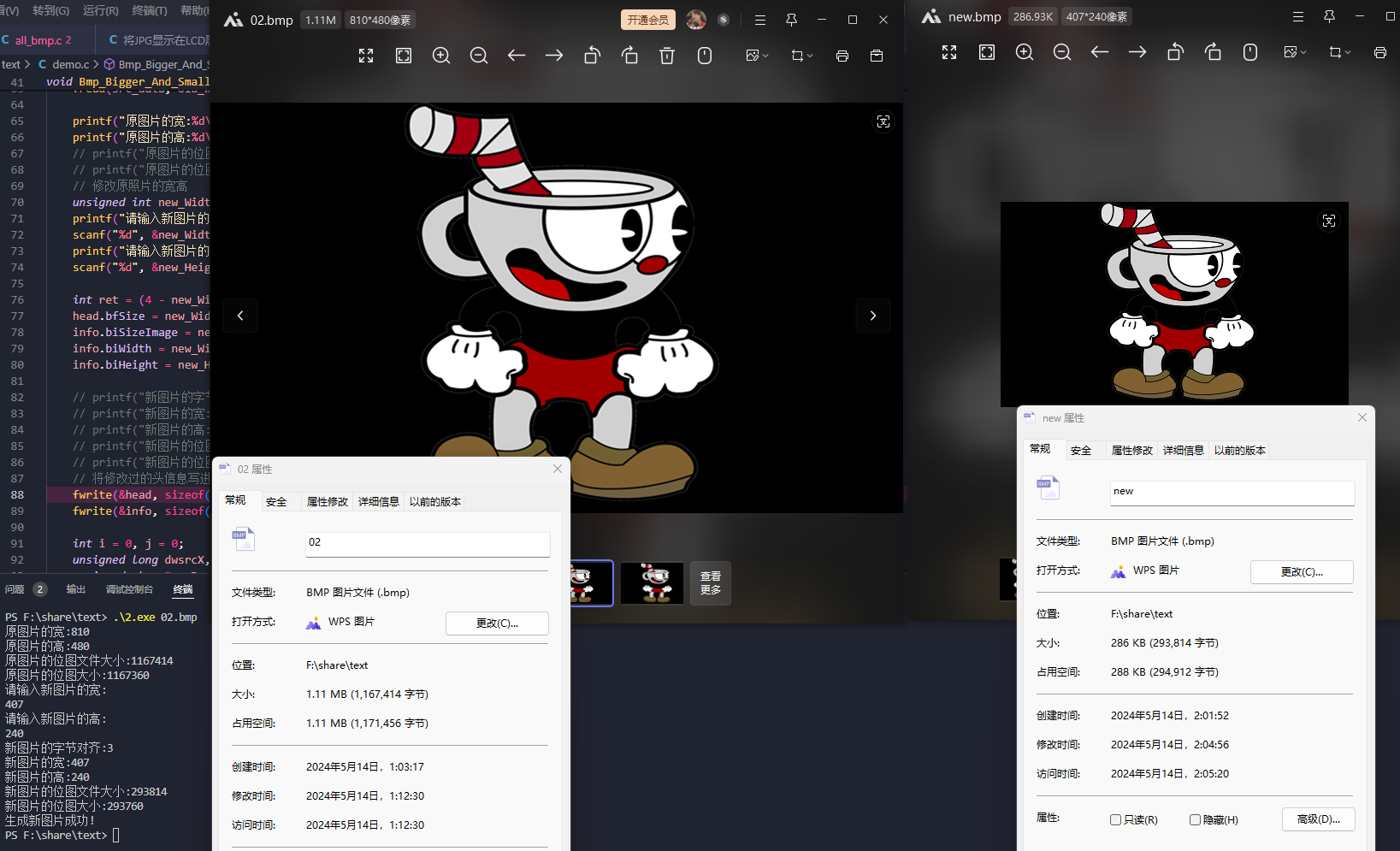Open the 输出 output panel tab

point(76,589)
